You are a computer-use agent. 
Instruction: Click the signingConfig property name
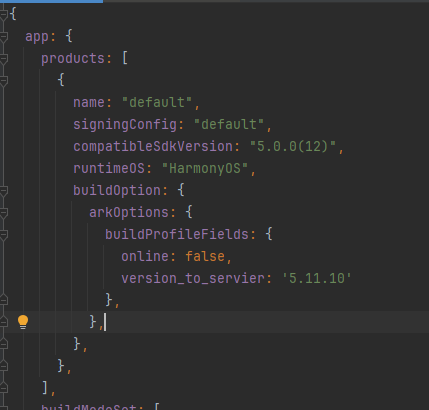click(x=125, y=125)
